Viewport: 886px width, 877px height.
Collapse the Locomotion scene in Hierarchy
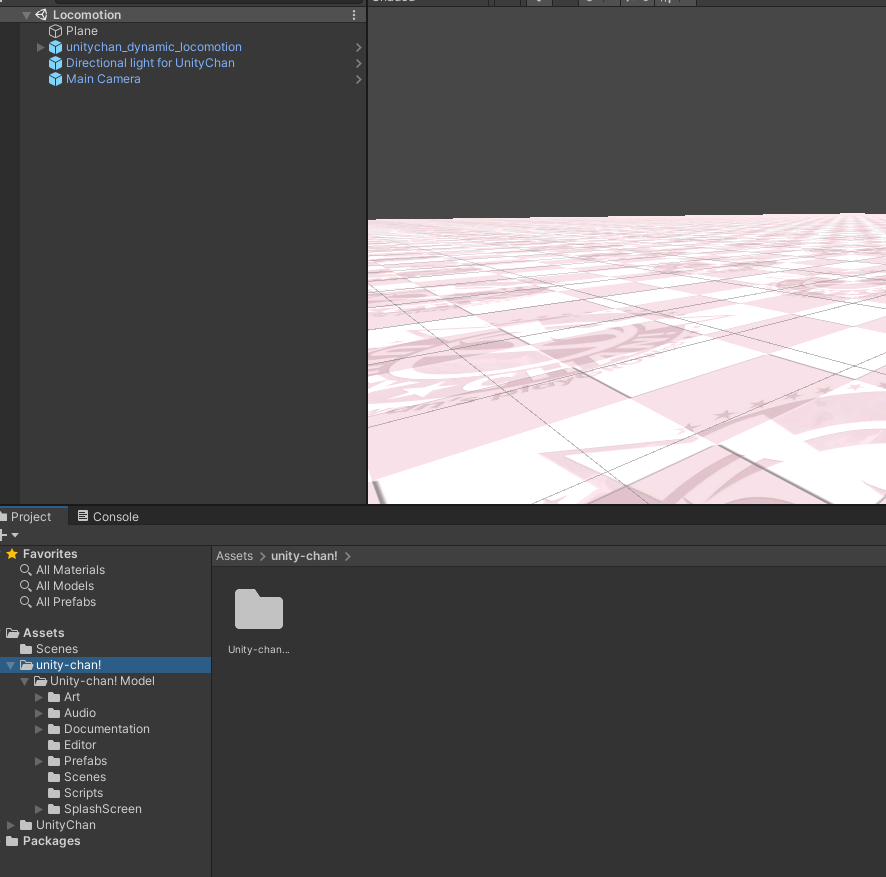click(26, 15)
